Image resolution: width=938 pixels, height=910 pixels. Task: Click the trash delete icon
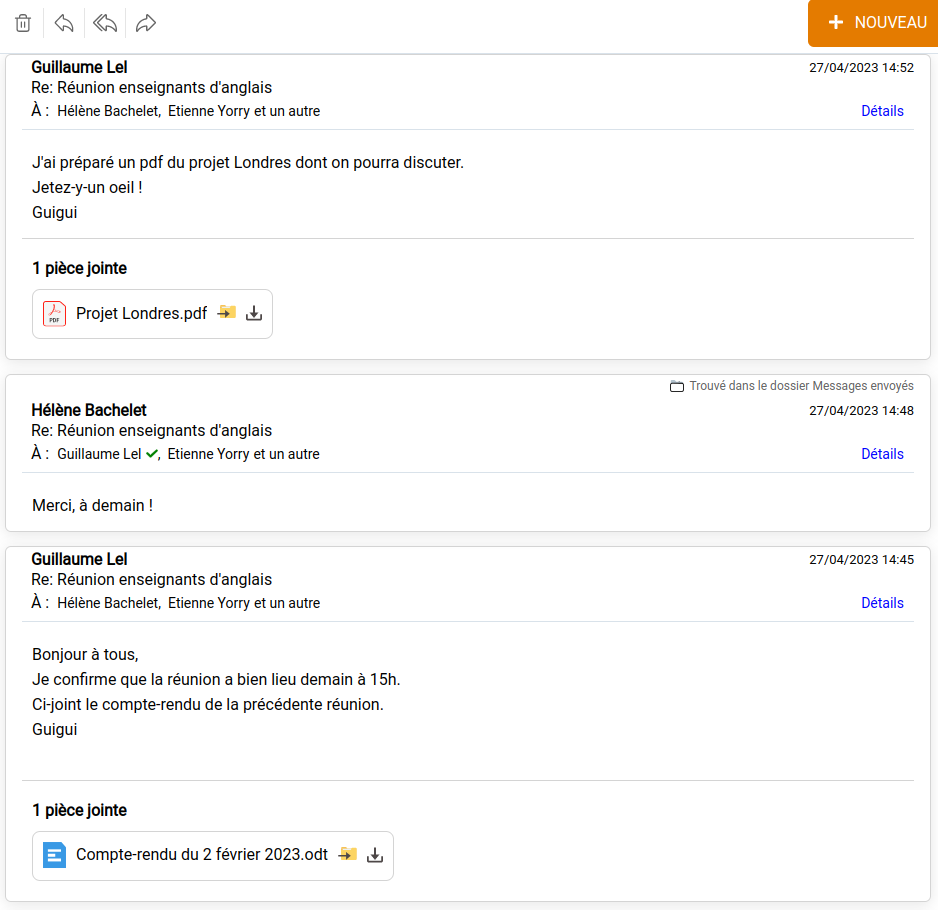(x=23, y=23)
